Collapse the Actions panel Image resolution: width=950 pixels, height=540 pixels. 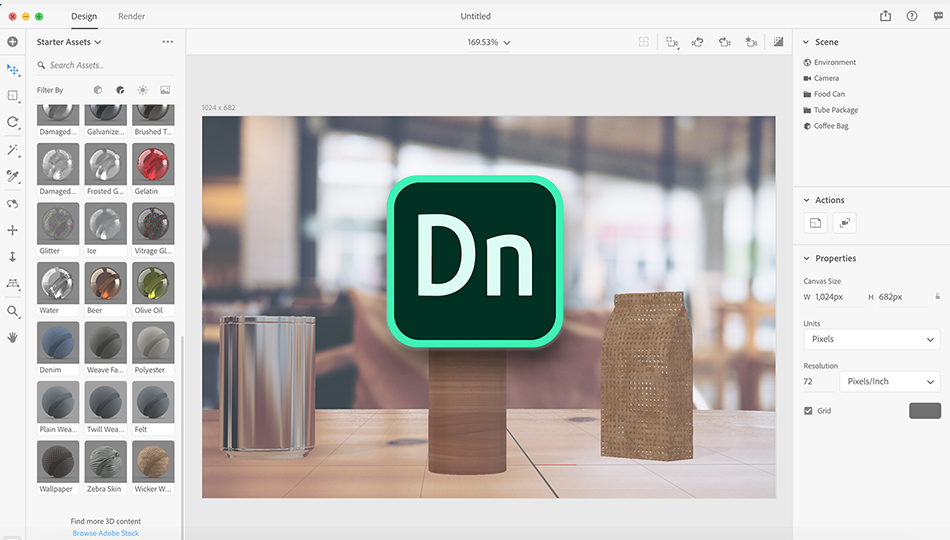[x=806, y=200]
